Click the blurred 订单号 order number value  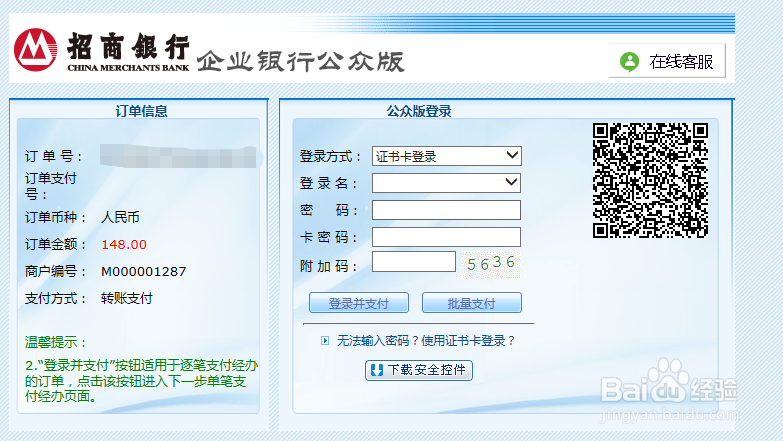(x=178, y=156)
